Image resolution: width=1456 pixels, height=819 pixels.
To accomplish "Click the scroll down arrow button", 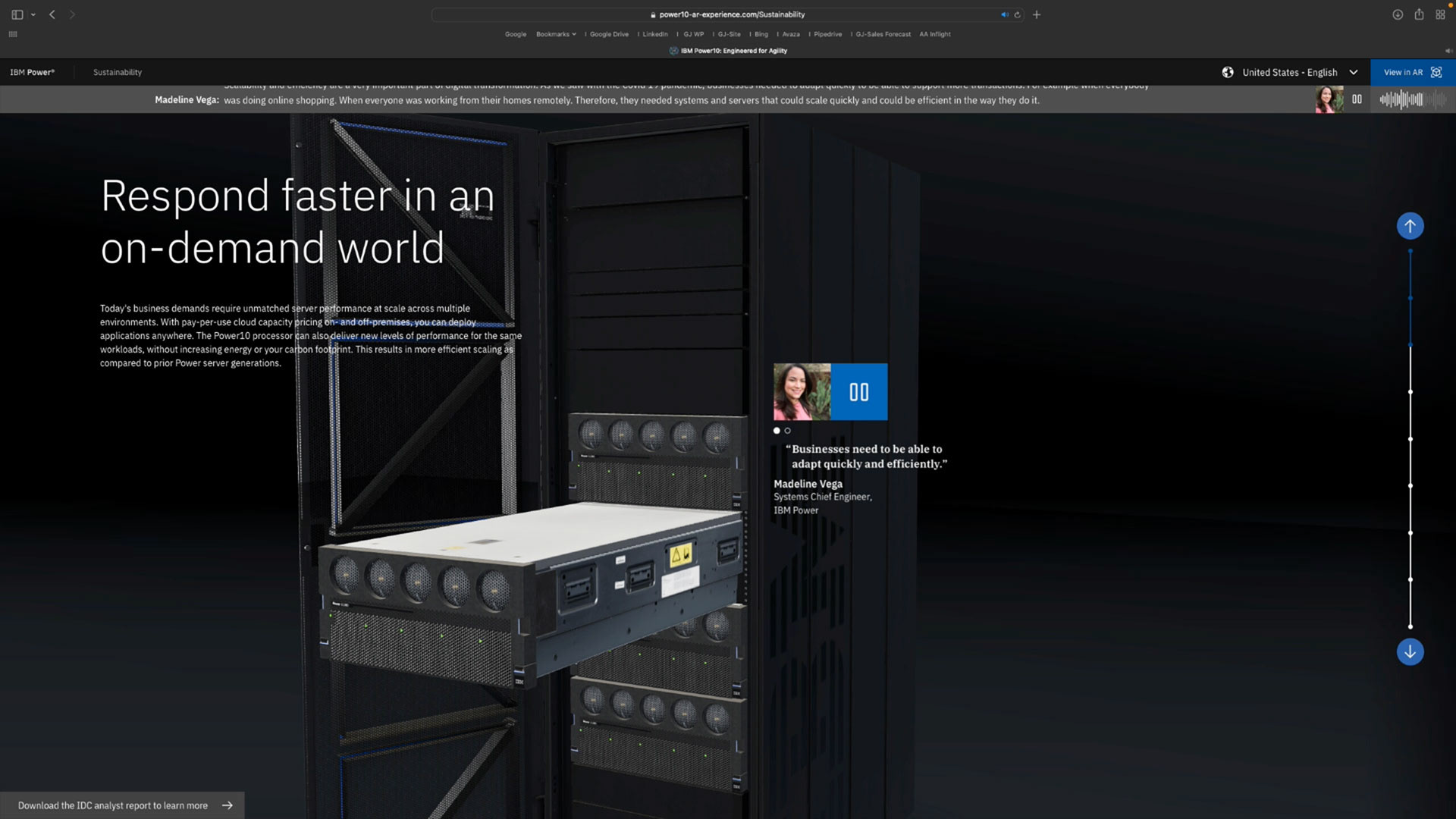I will click(x=1410, y=651).
